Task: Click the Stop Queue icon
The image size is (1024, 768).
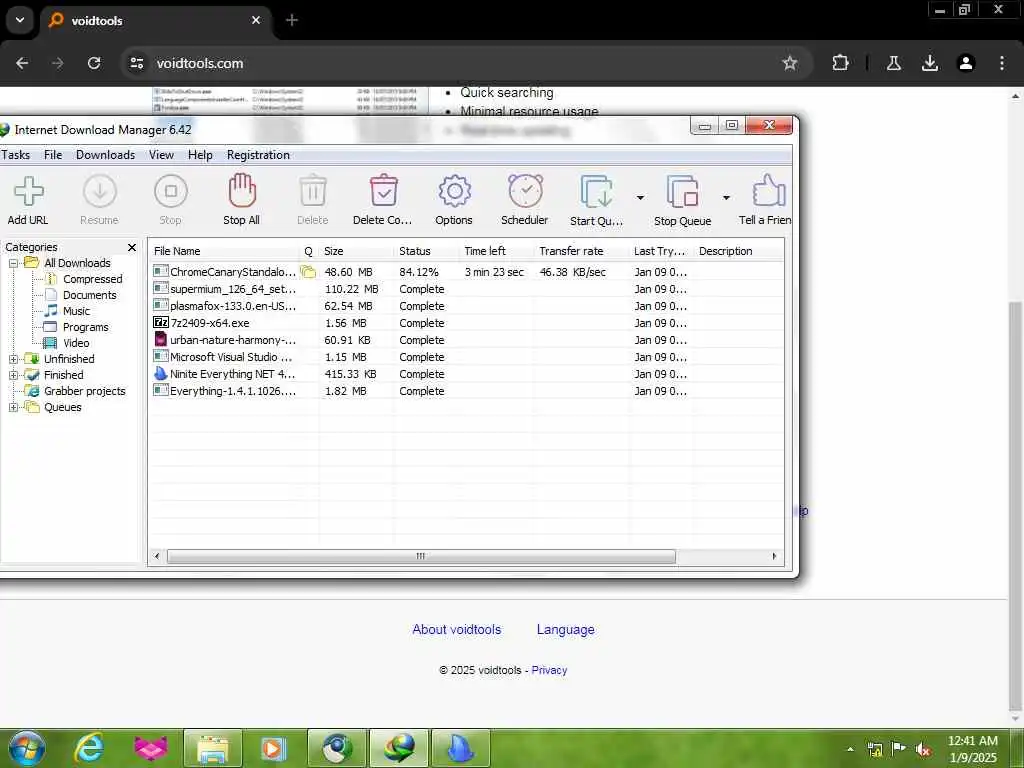Action: point(682,192)
